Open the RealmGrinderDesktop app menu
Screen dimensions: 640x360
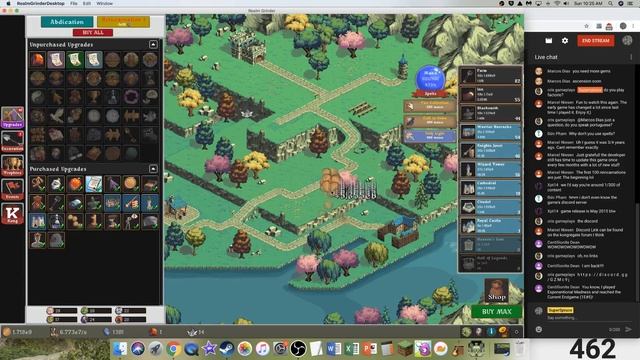click(40, 3)
